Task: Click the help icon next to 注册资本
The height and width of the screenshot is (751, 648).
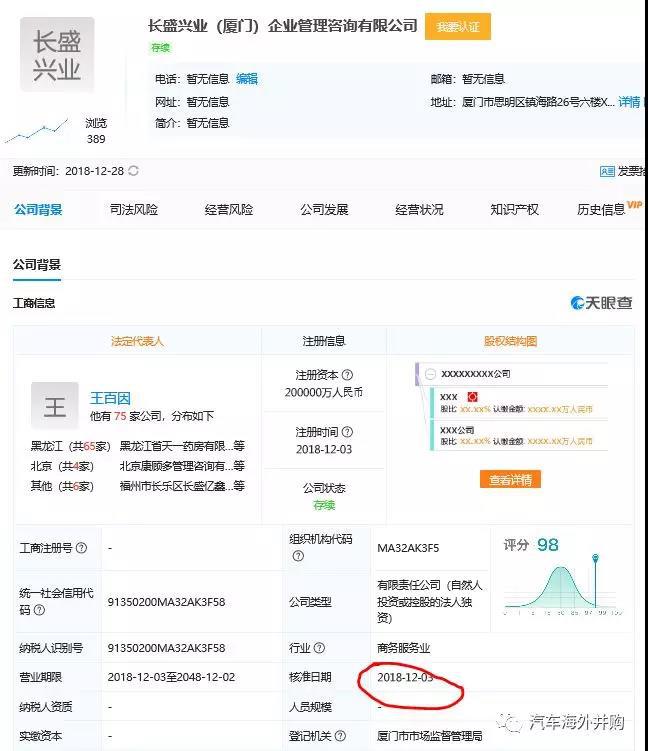Action: pyautogui.click(x=348, y=375)
